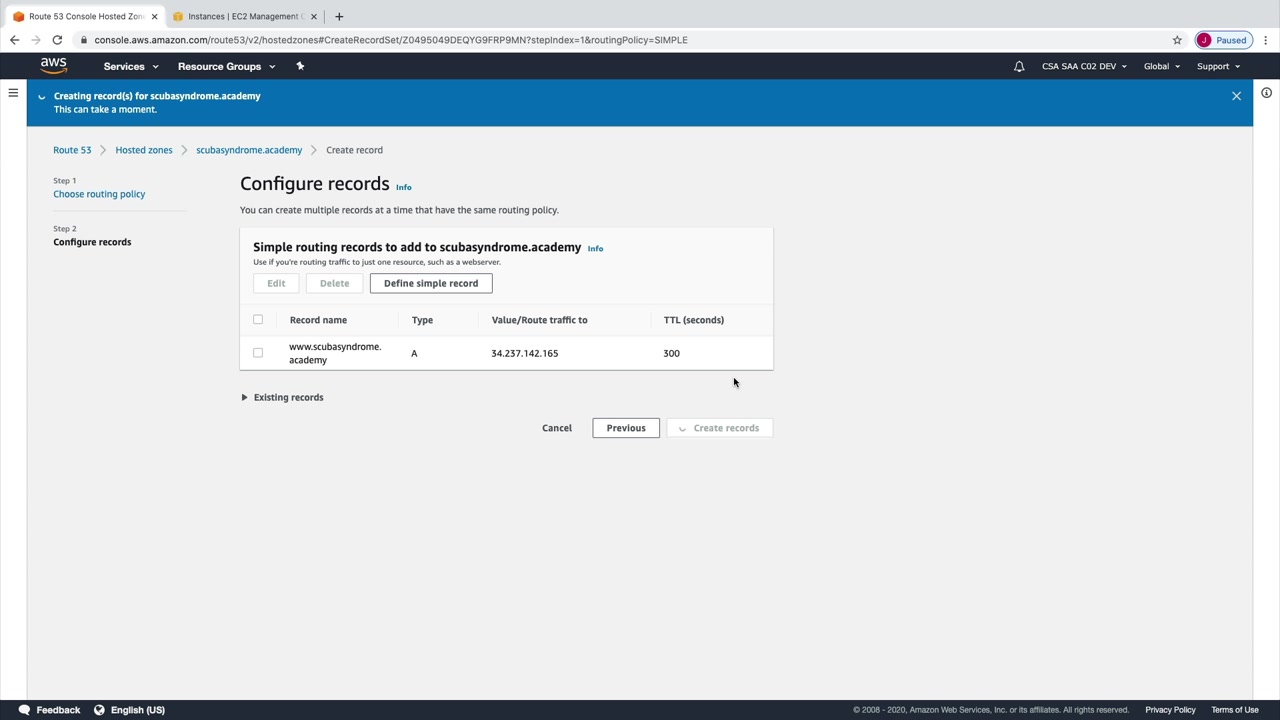Click the Paused profile button
This screenshot has width=1280, height=720.
tap(1223, 40)
